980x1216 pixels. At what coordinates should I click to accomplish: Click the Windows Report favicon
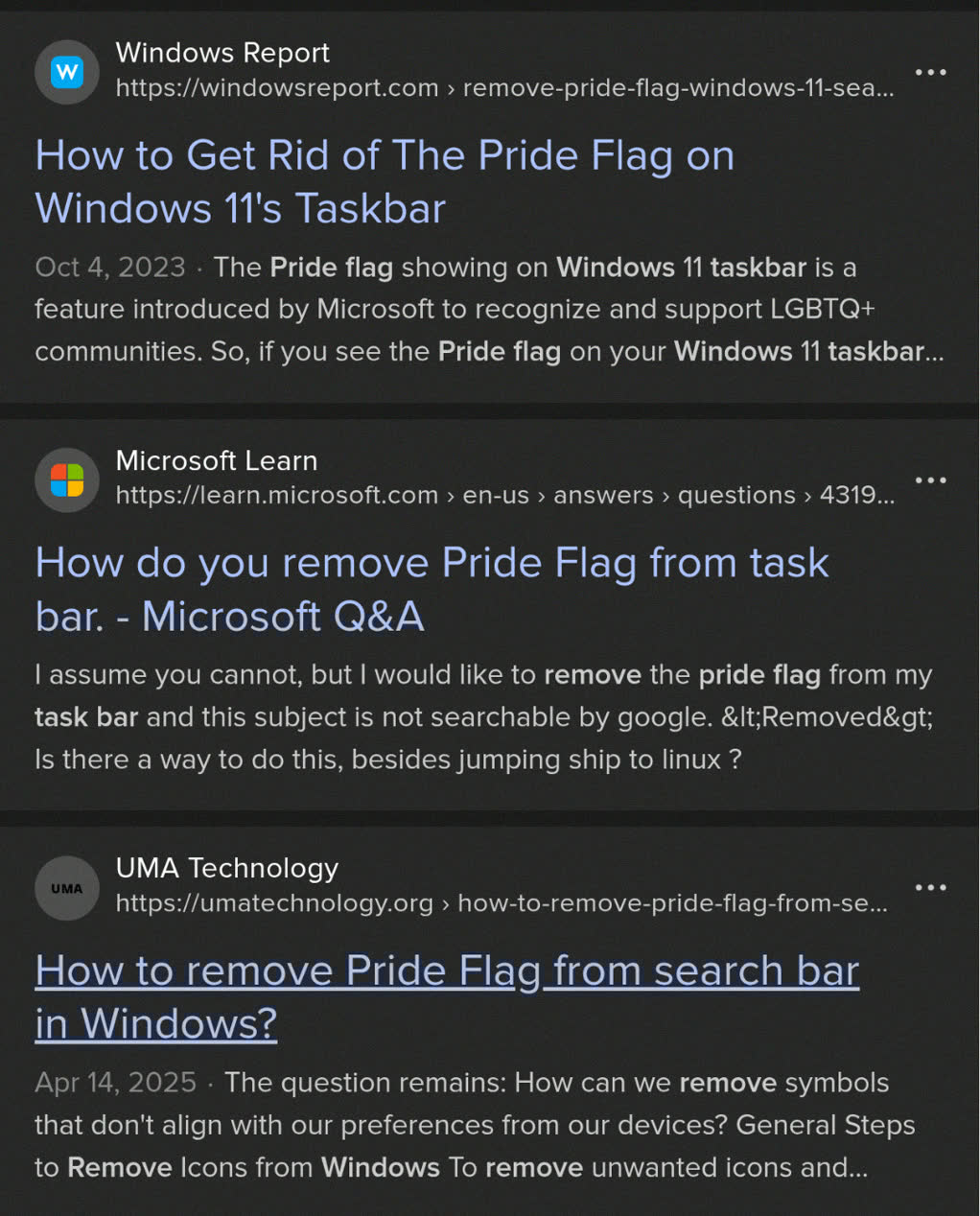pos(67,72)
